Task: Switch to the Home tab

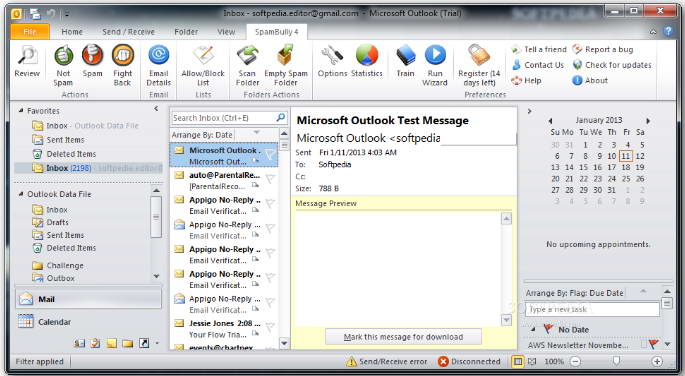Action: [72, 32]
